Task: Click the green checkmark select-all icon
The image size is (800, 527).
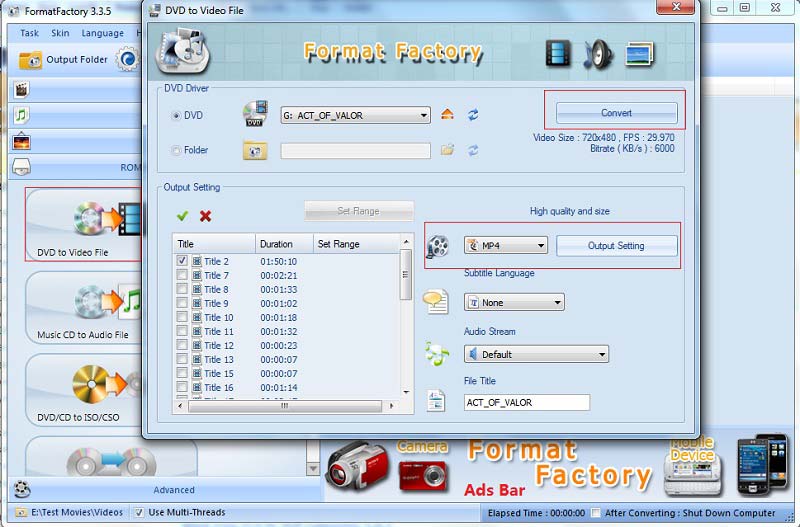Action: pyautogui.click(x=182, y=215)
